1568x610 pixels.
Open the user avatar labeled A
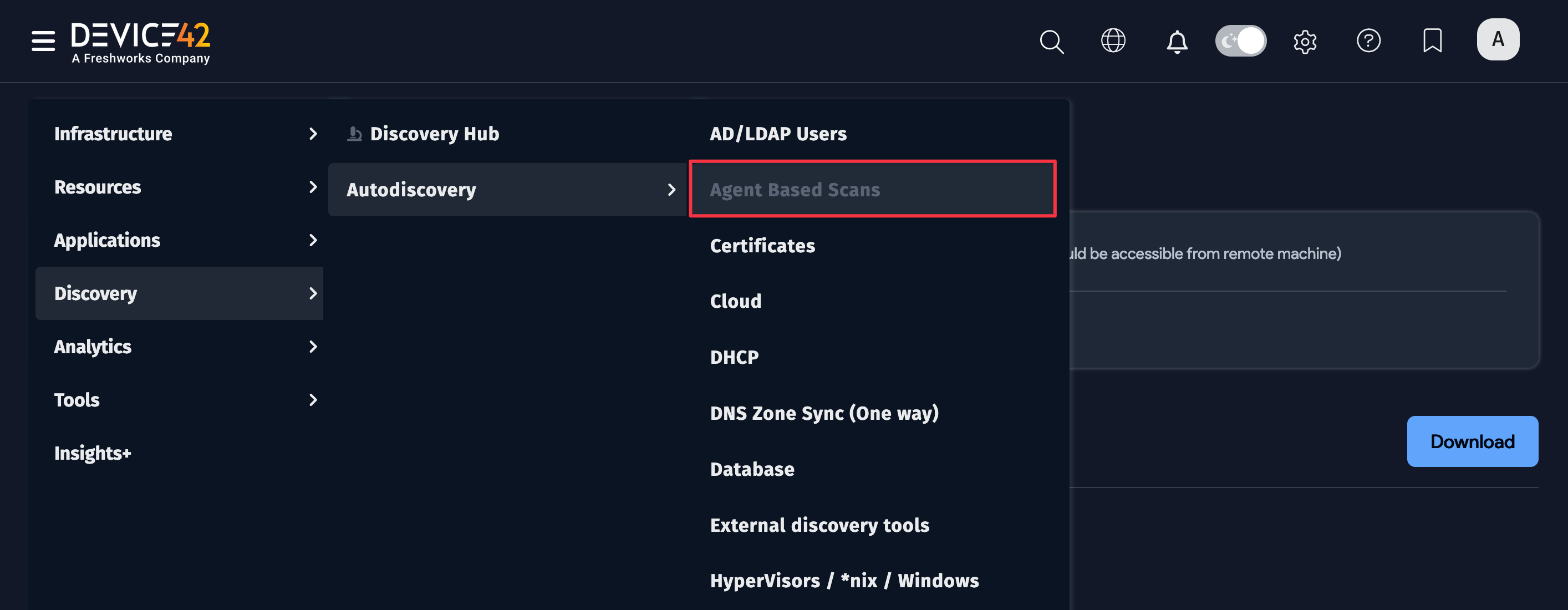[x=1498, y=38]
